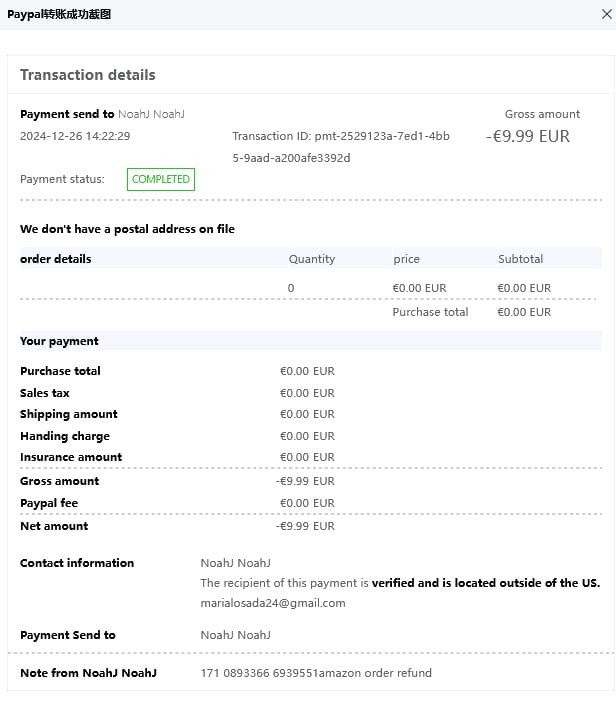
Task: Click the dialog title Paypal转账成功截图
Action: point(59,14)
